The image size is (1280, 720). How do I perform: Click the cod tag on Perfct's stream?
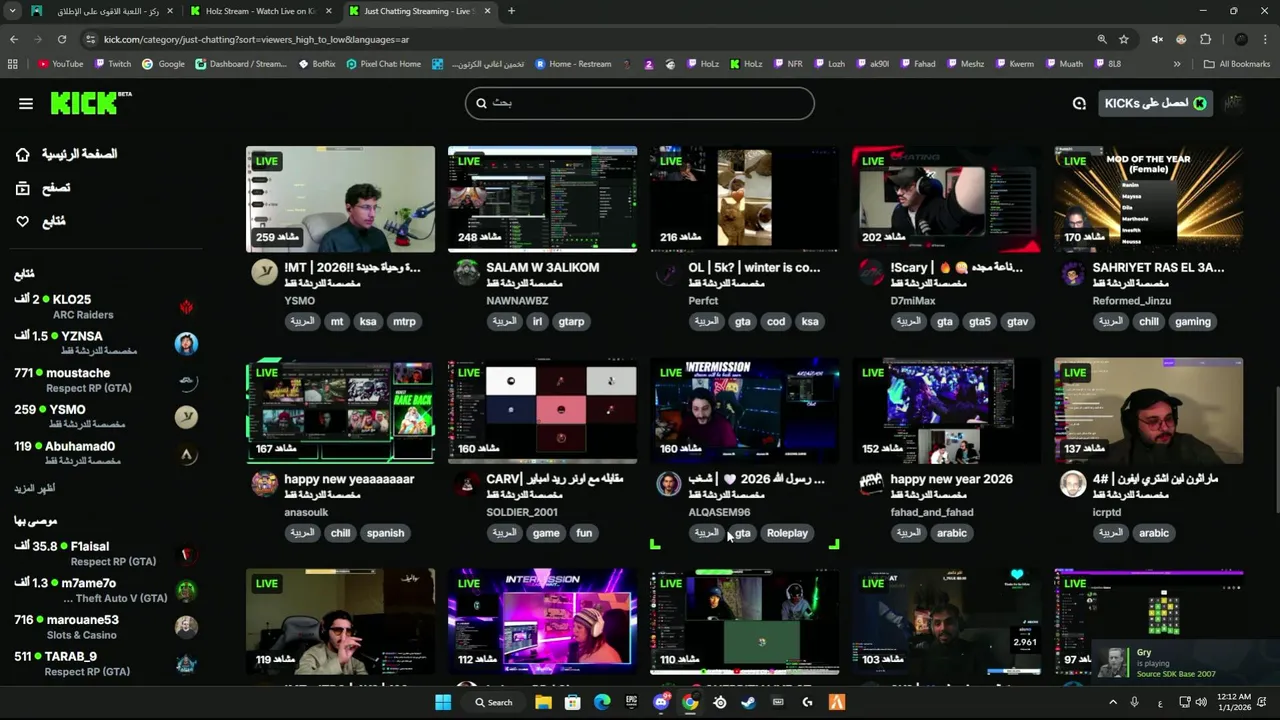coord(776,322)
